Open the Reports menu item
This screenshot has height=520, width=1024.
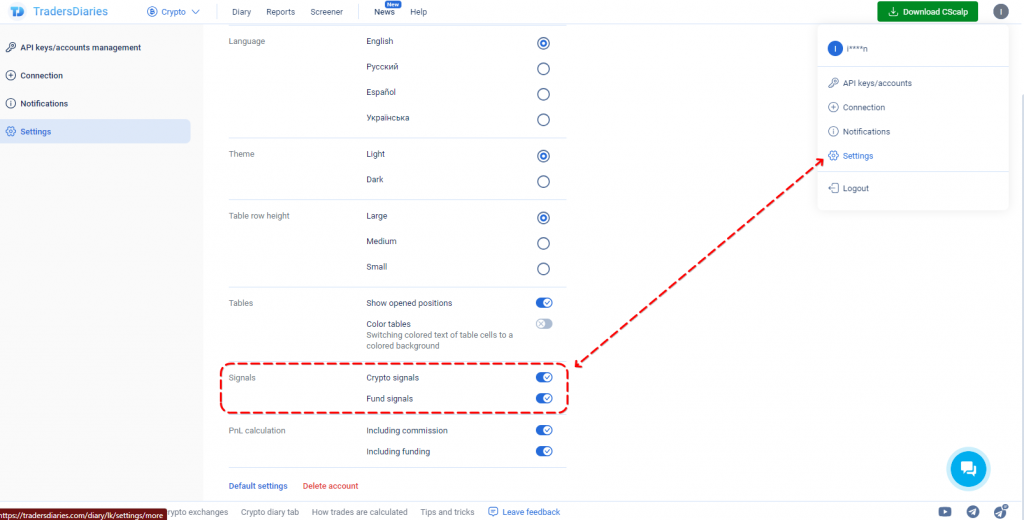point(280,12)
